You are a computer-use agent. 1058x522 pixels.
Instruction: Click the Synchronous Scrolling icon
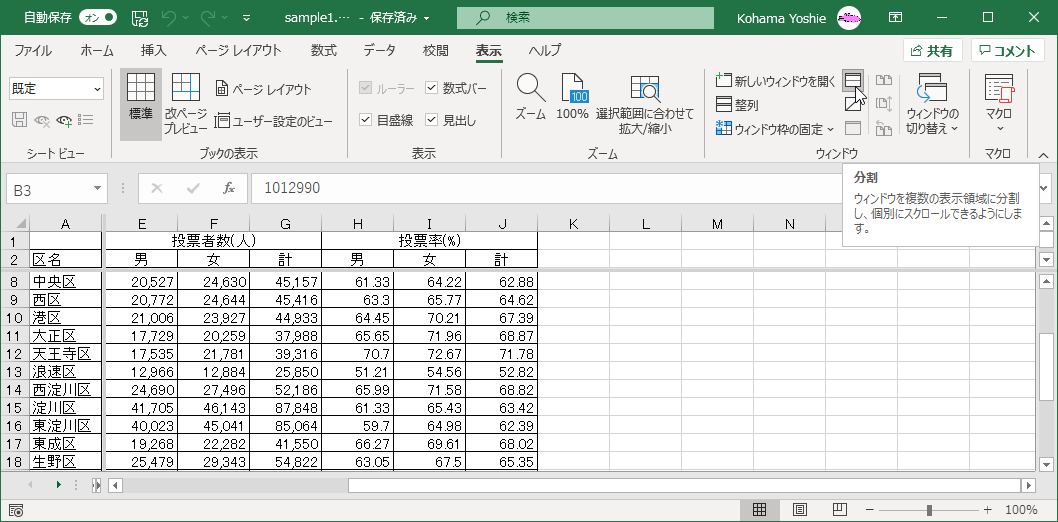pos(884,104)
